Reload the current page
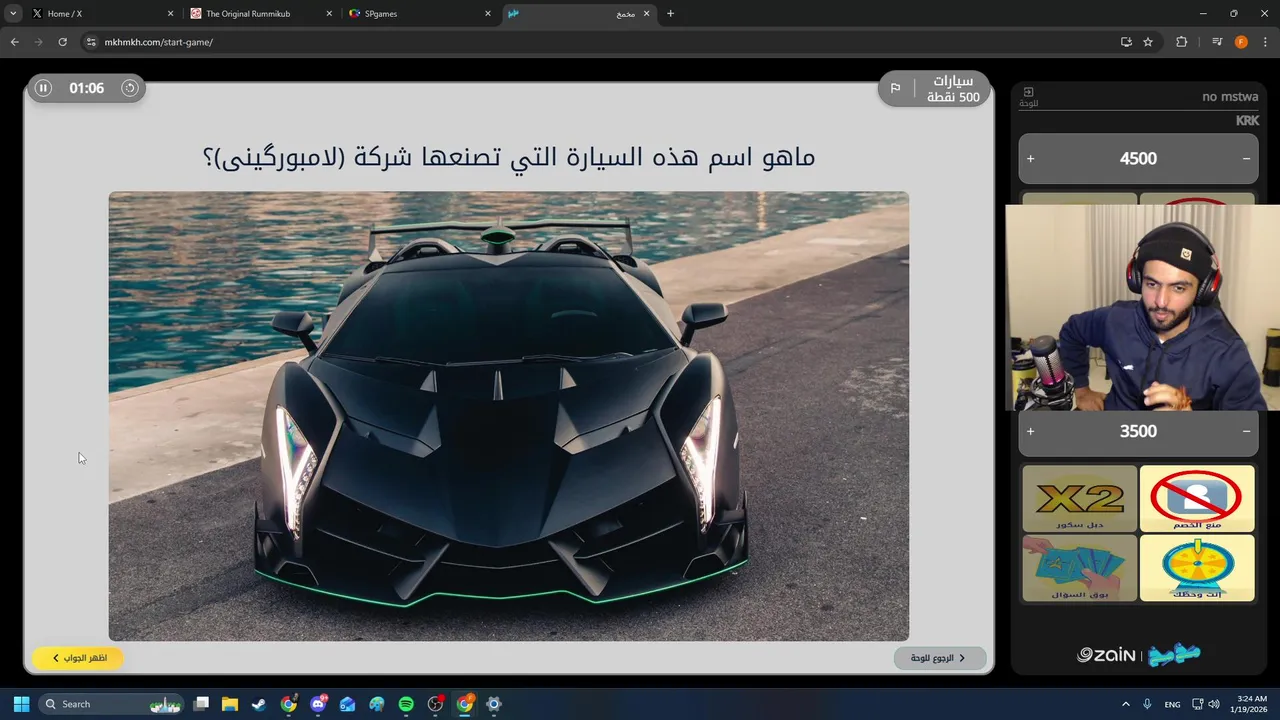This screenshot has width=1280, height=720. click(x=62, y=42)
